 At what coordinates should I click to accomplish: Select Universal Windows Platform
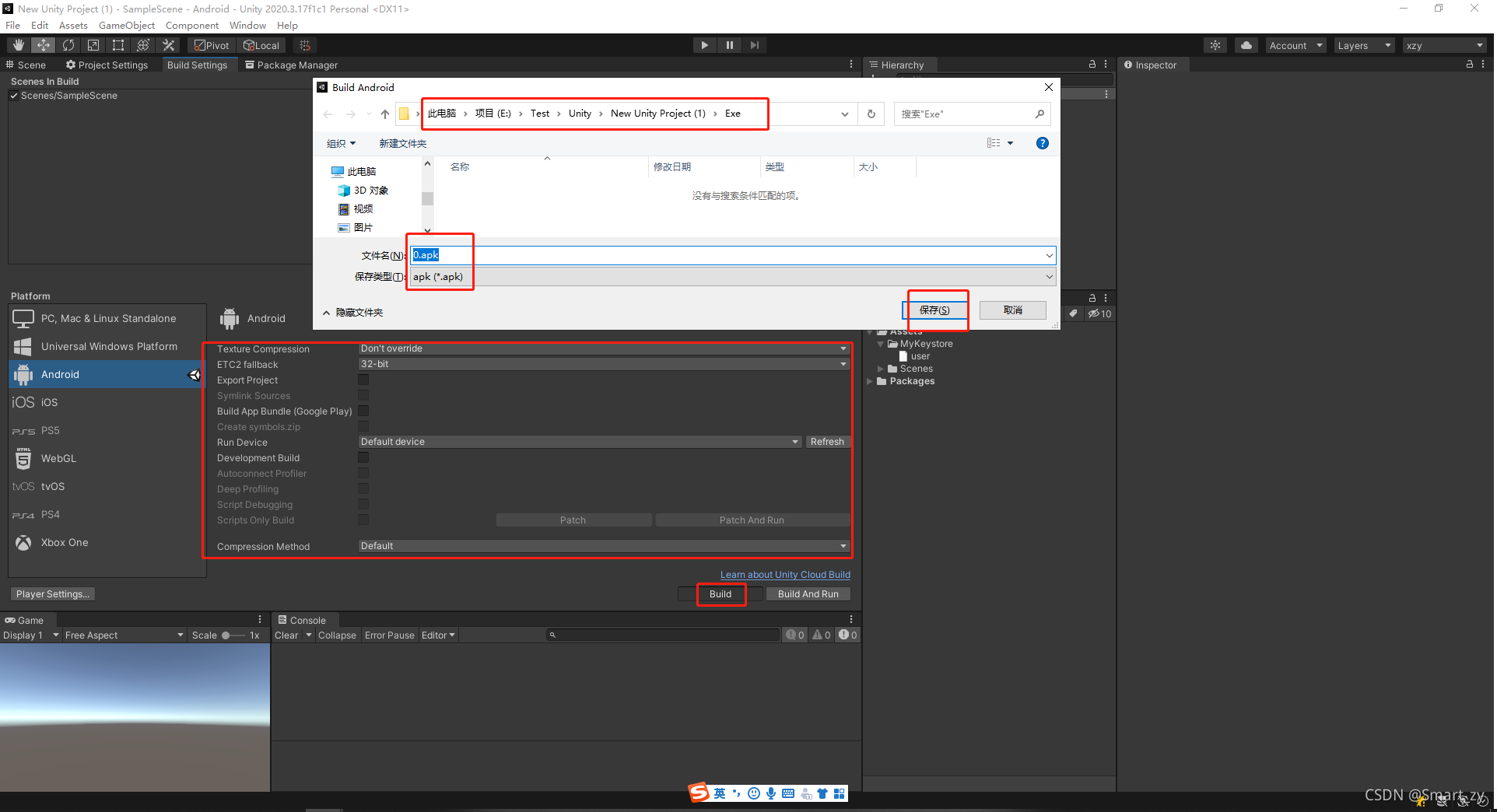(107, 347)
